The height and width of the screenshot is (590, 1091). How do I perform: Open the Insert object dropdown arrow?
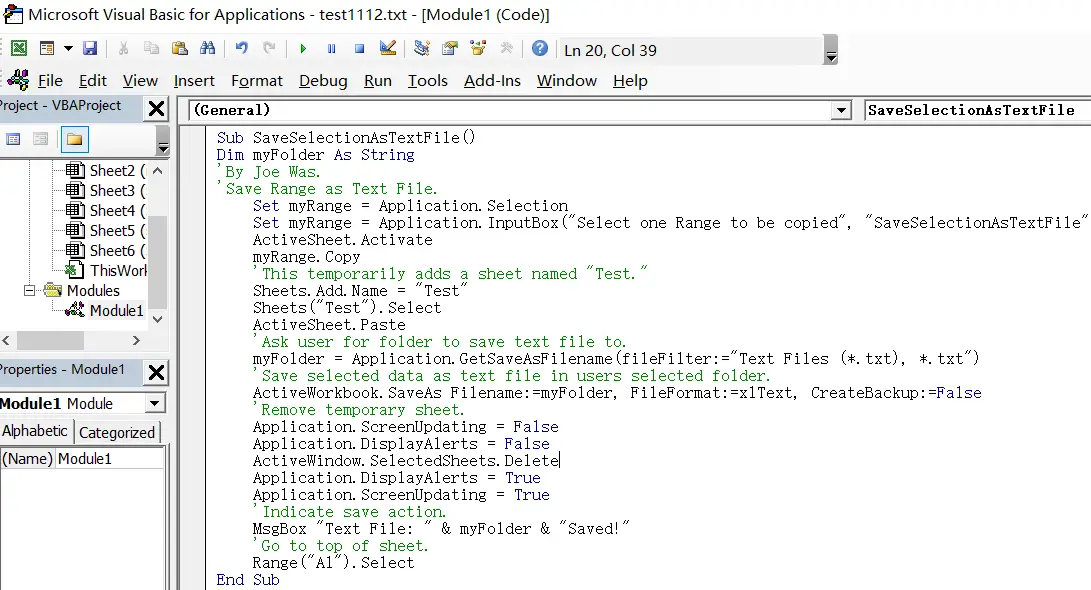pyautogui.click(x=68, y=48)
